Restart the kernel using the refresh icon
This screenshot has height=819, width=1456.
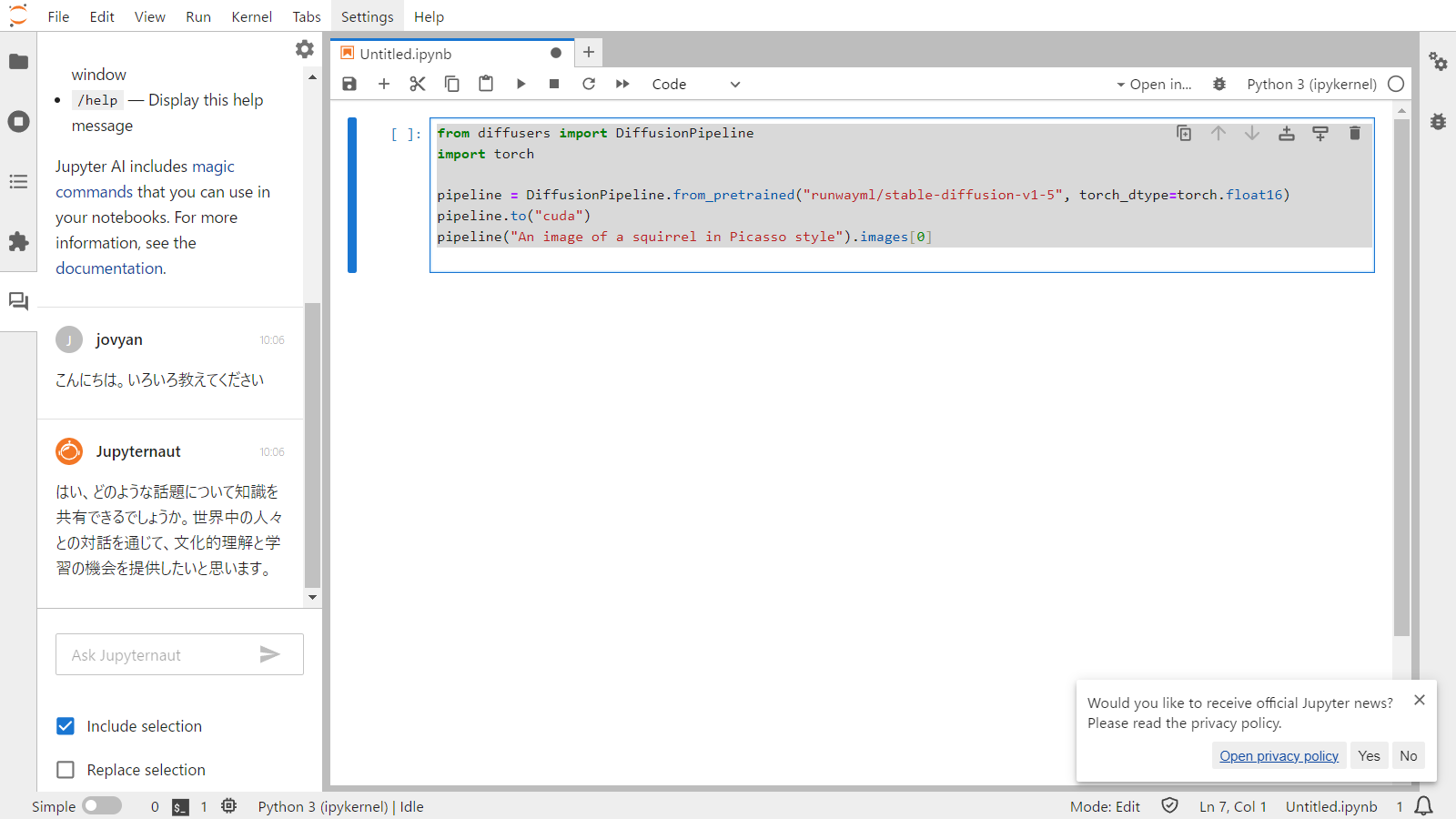[589, 84]
